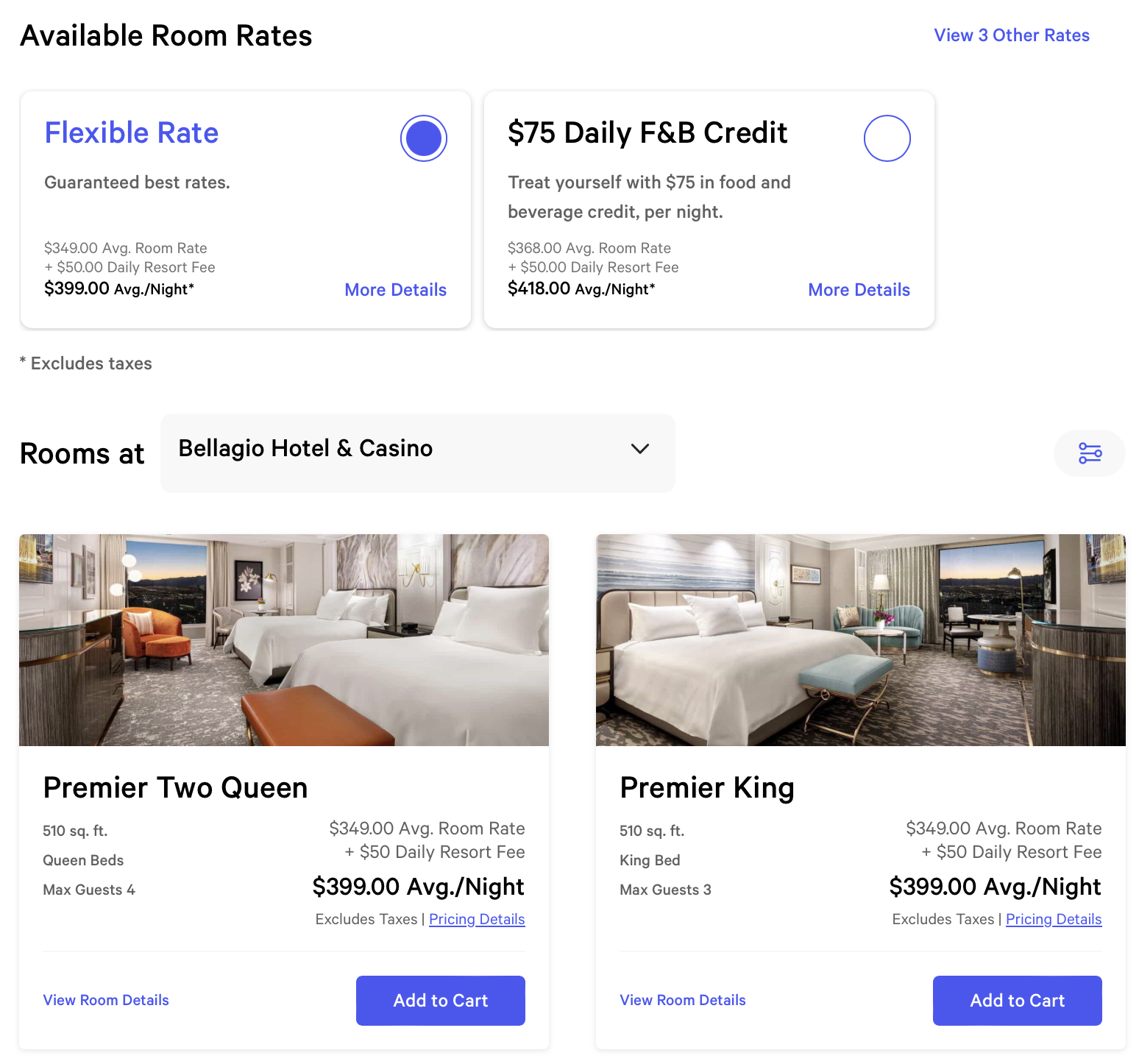Select the $75 Daily F&B Credit radio button
This screenshot has height=1064, width=1139.
(887, 138)
